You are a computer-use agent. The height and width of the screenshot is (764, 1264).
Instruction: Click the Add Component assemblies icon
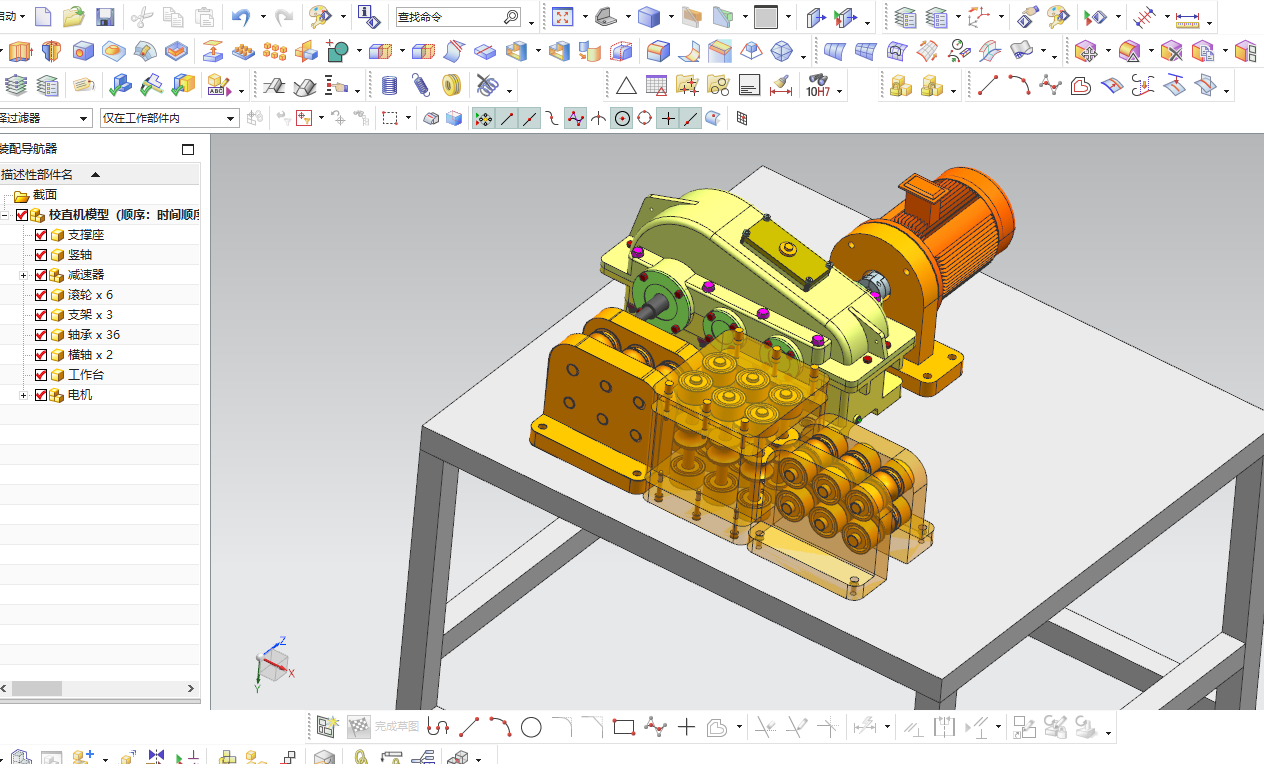tap(83, 758)
